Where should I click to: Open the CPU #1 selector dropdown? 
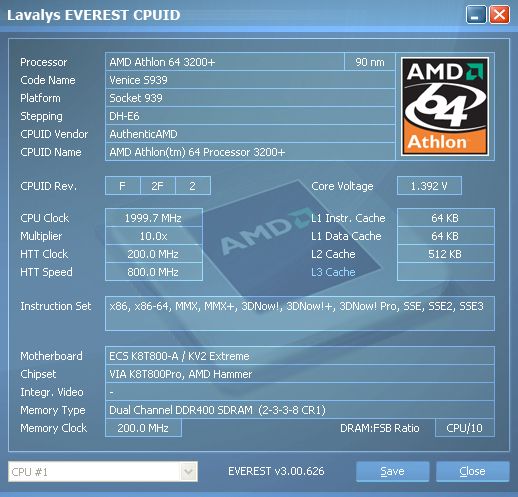pos(103,472)
